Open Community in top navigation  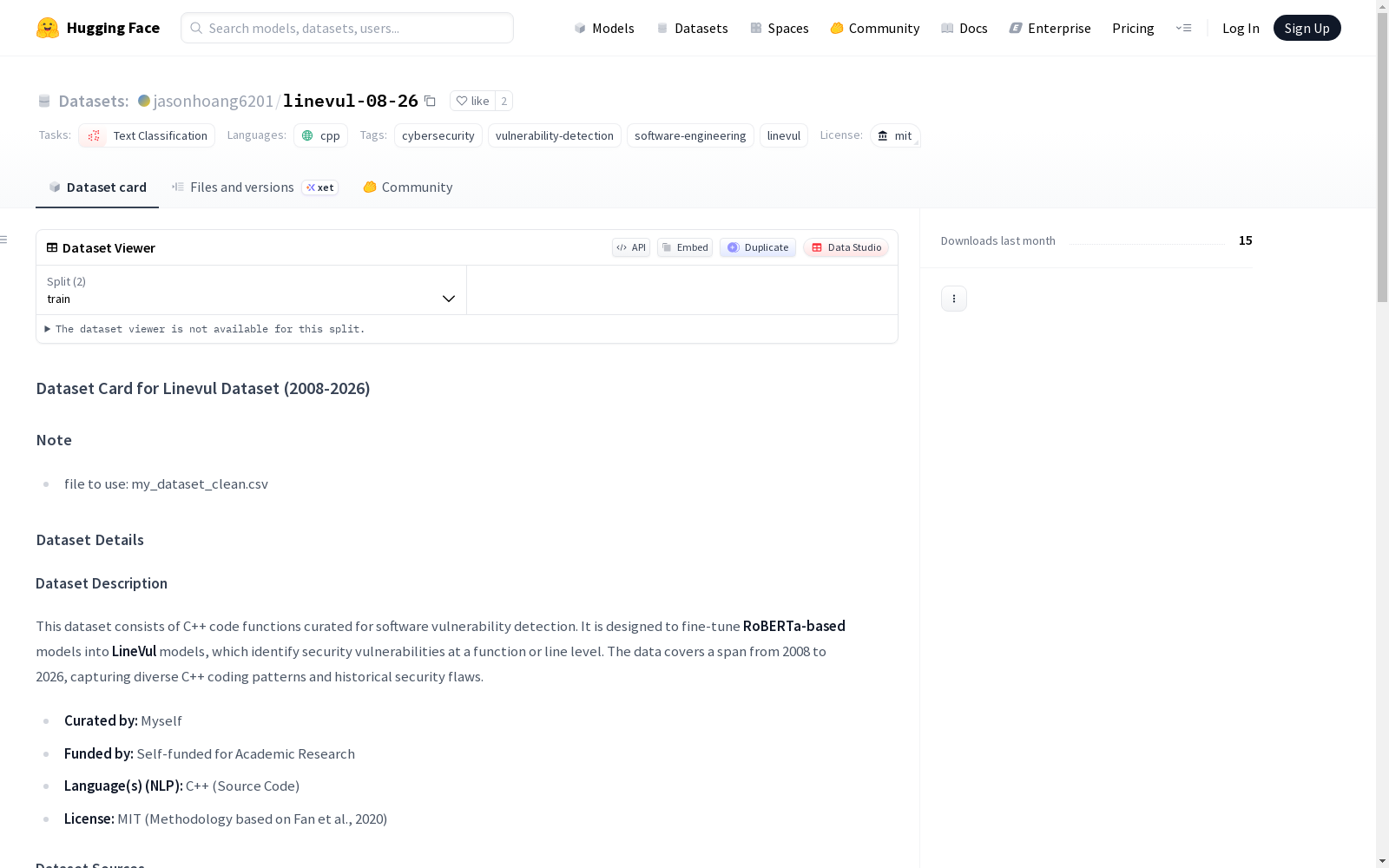874,28
